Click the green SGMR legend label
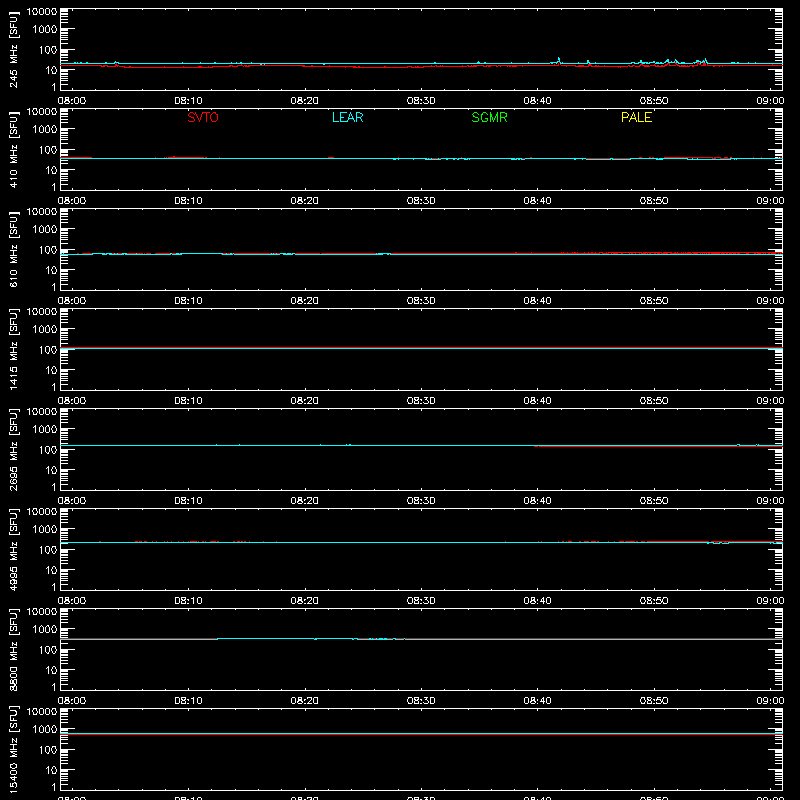This screenshot has width=800, height=800. 489,117
